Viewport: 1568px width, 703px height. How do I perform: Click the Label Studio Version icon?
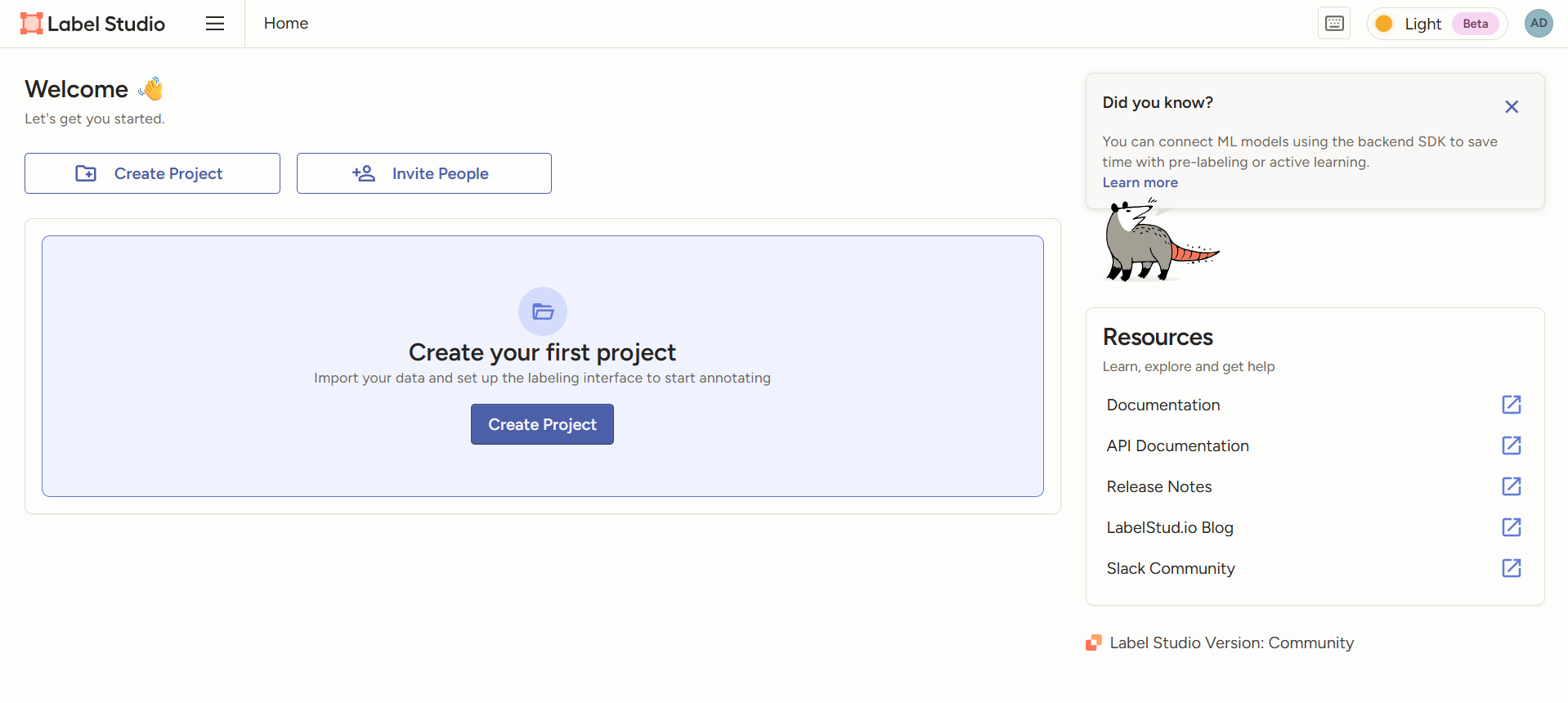(x=1093, y=643)
